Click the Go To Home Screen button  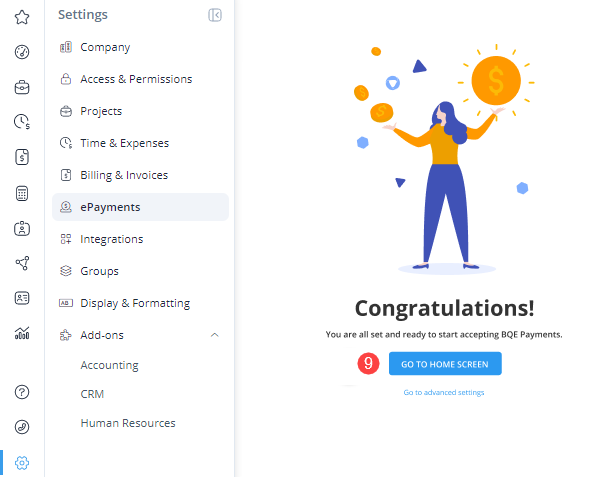pos(445,364)
